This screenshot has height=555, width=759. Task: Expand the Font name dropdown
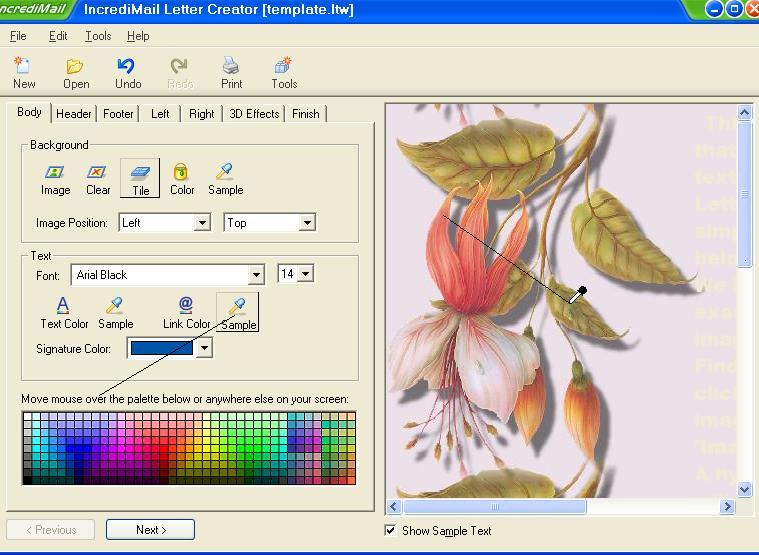pos(256,275)
